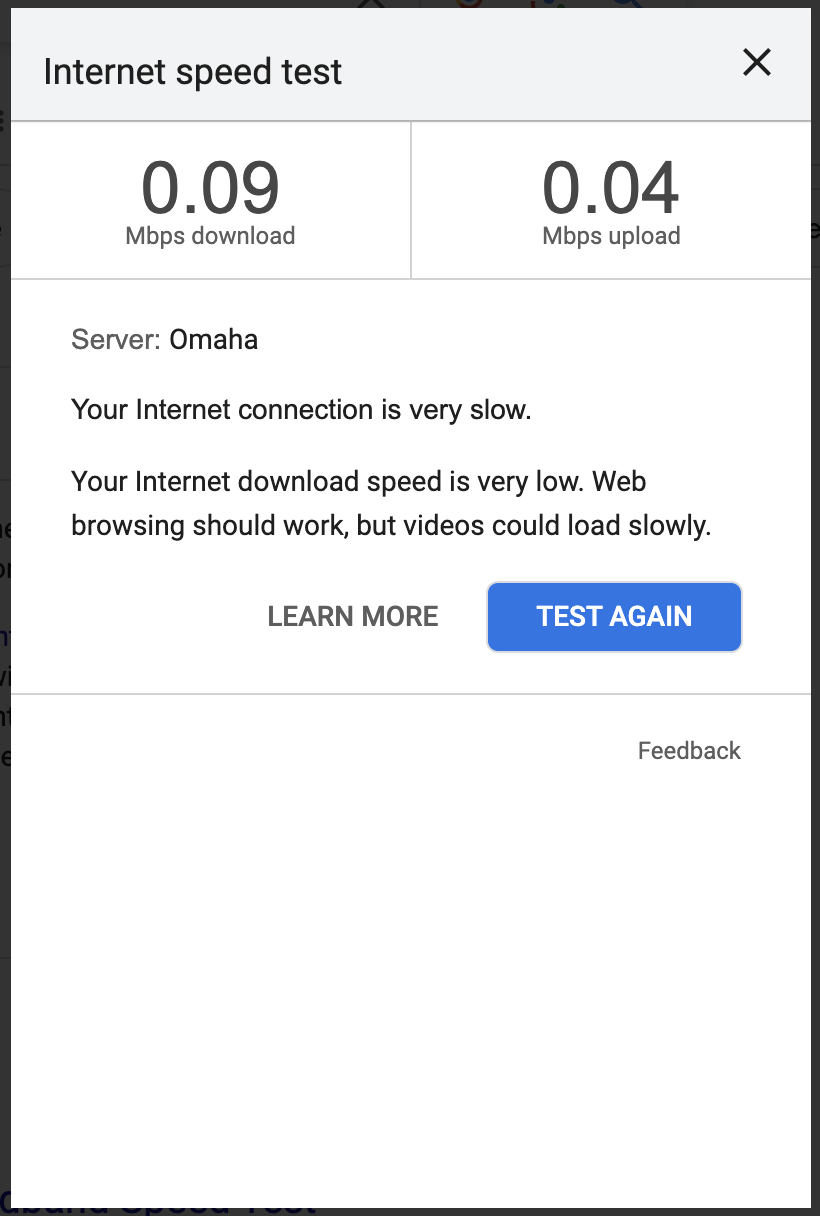Image resolution: width=820 pixels, height=1216 pixels.
Task: Click the Omaha server name
Action: [213, 340]
